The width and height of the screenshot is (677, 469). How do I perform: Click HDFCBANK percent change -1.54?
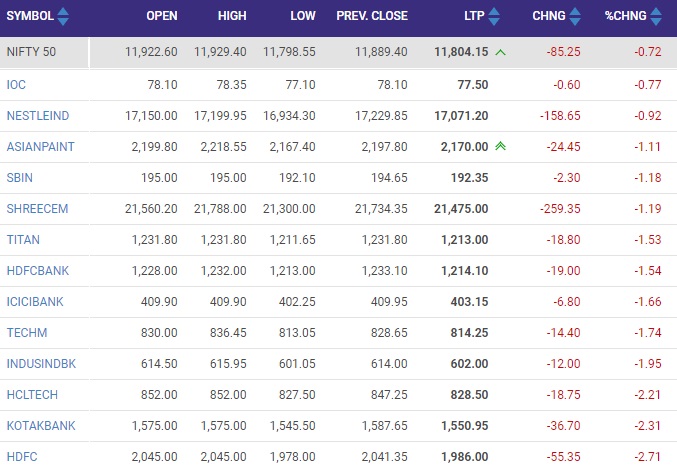click(x=648, y=271)
